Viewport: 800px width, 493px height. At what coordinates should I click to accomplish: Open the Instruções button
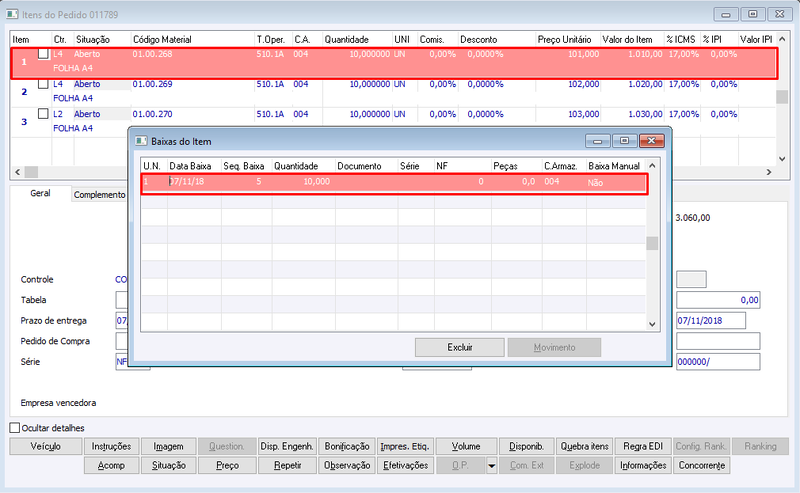(x=111, y=446)
